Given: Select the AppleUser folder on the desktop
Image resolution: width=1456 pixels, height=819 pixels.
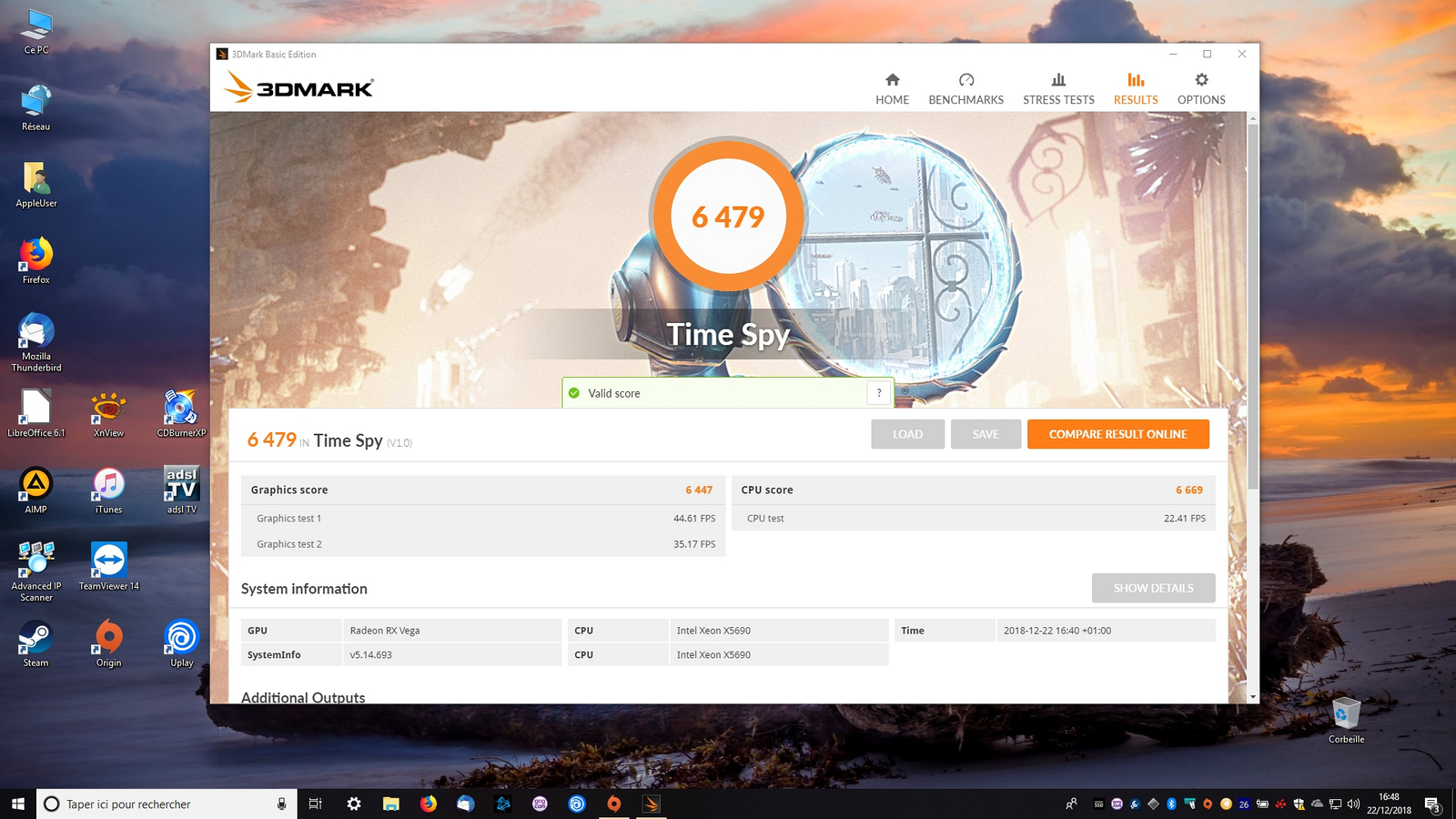Looking at the screenshot, I should (36, 185).
